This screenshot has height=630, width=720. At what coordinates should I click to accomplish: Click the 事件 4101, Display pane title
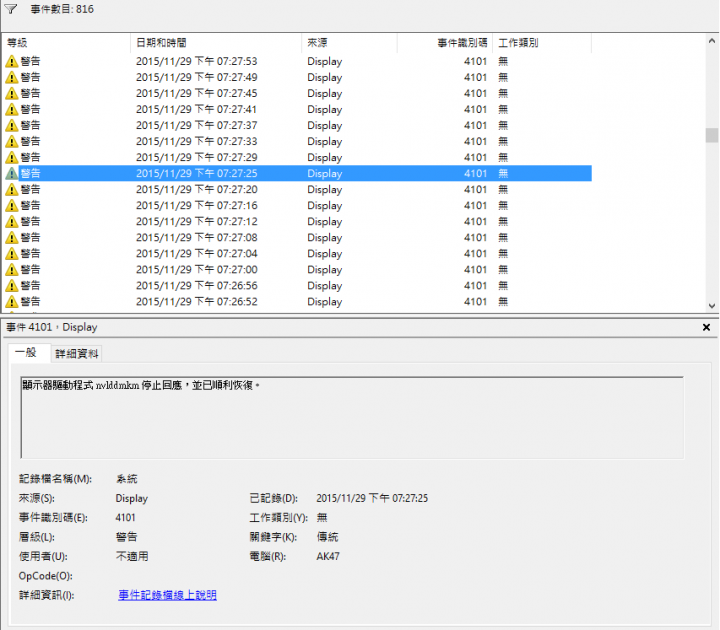click(52, 327)
